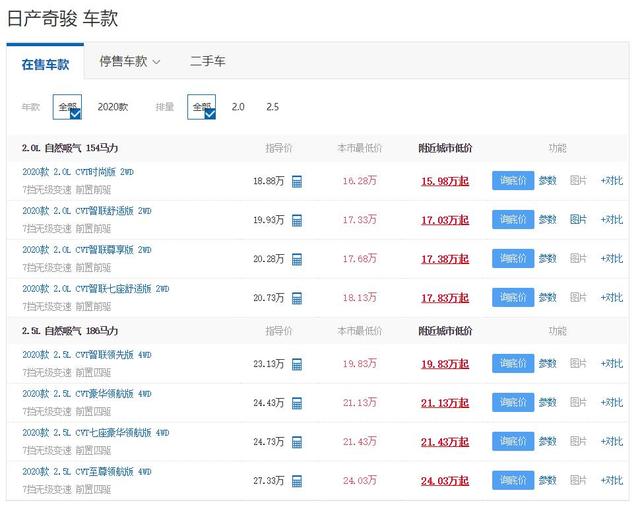Click 询底价 for the 23.13万 model

pos(513,363)
